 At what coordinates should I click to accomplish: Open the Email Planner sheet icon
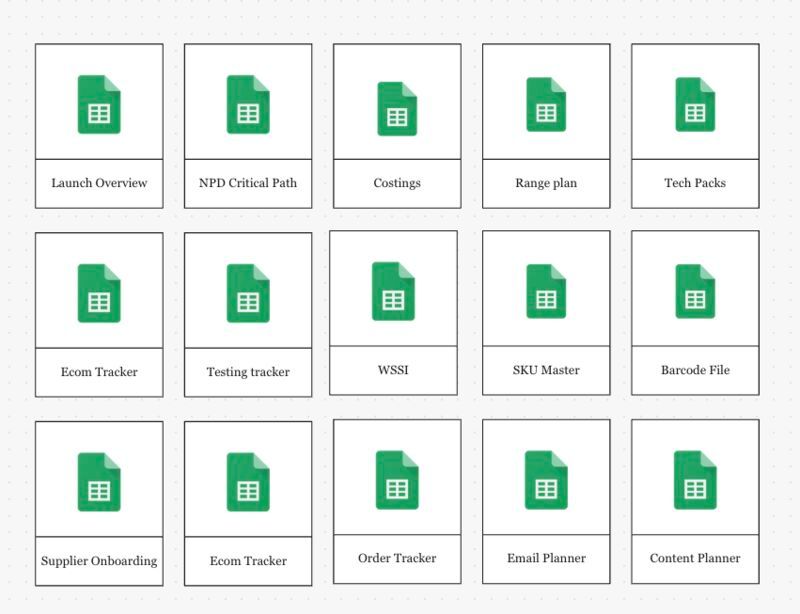[x=546, y=480]
